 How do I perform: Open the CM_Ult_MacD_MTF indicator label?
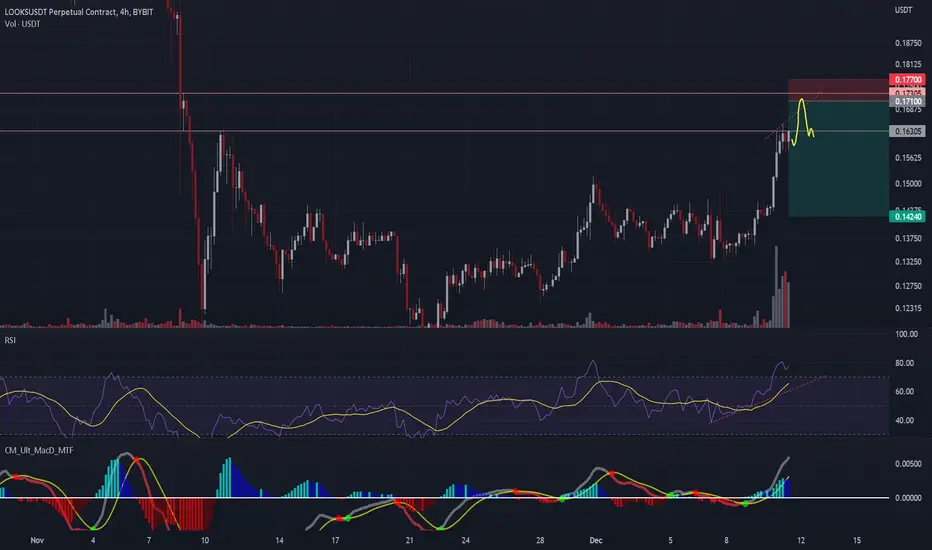click(x=39, y=450)
